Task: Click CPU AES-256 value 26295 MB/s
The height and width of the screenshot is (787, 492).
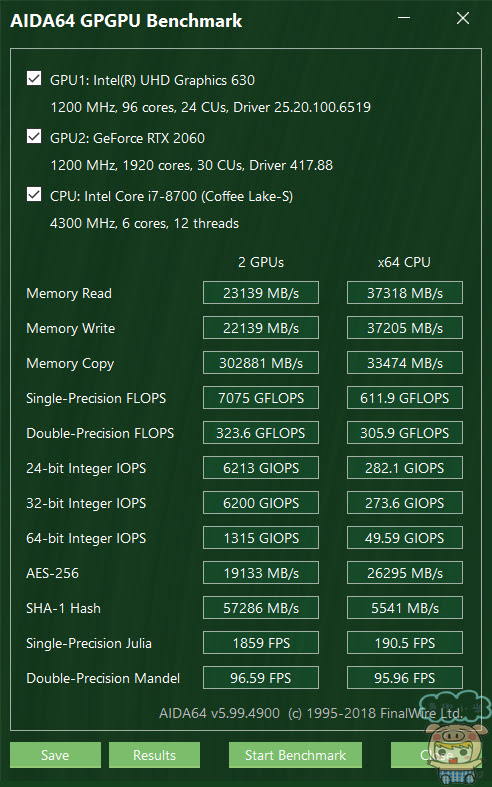Action: coord(405,573)
